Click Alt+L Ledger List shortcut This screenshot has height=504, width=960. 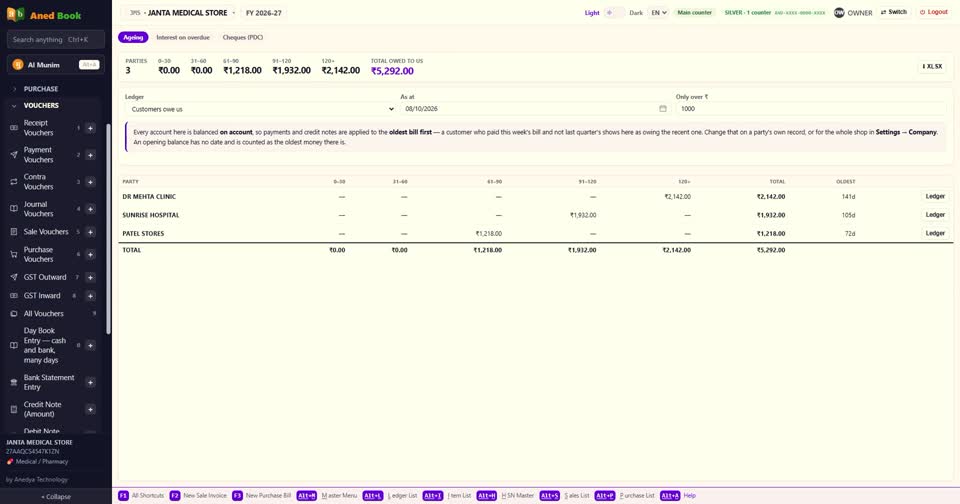[x=390, y=495]
